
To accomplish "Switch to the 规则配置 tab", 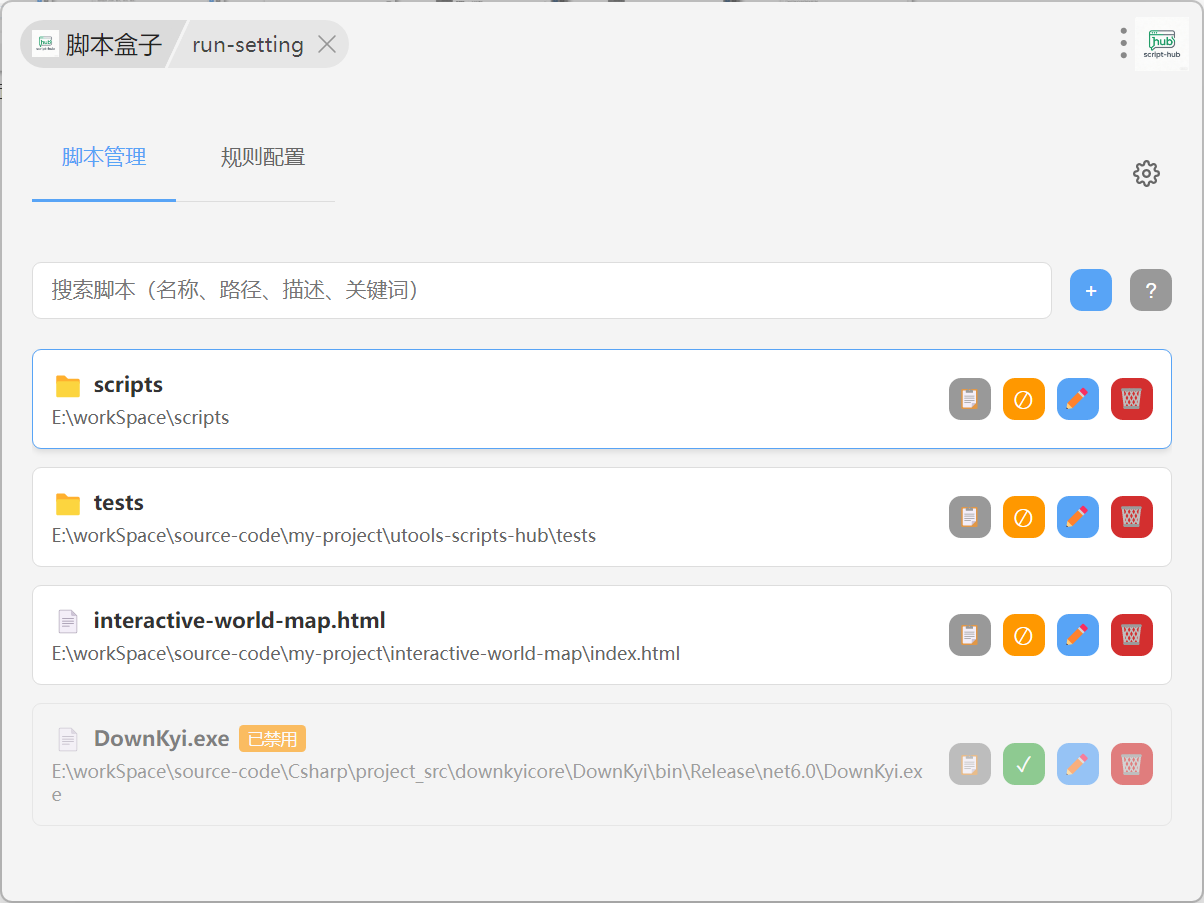I will click(263, 157).
